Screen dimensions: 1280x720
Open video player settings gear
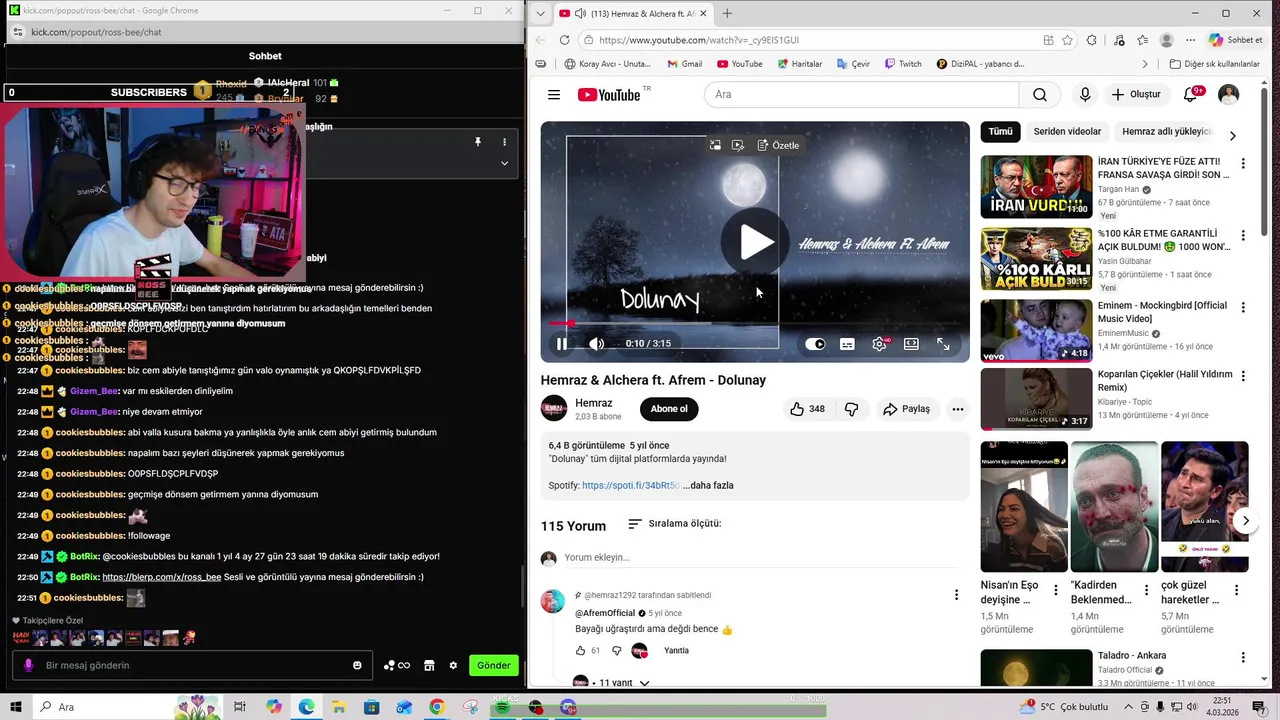click(879, 344)
